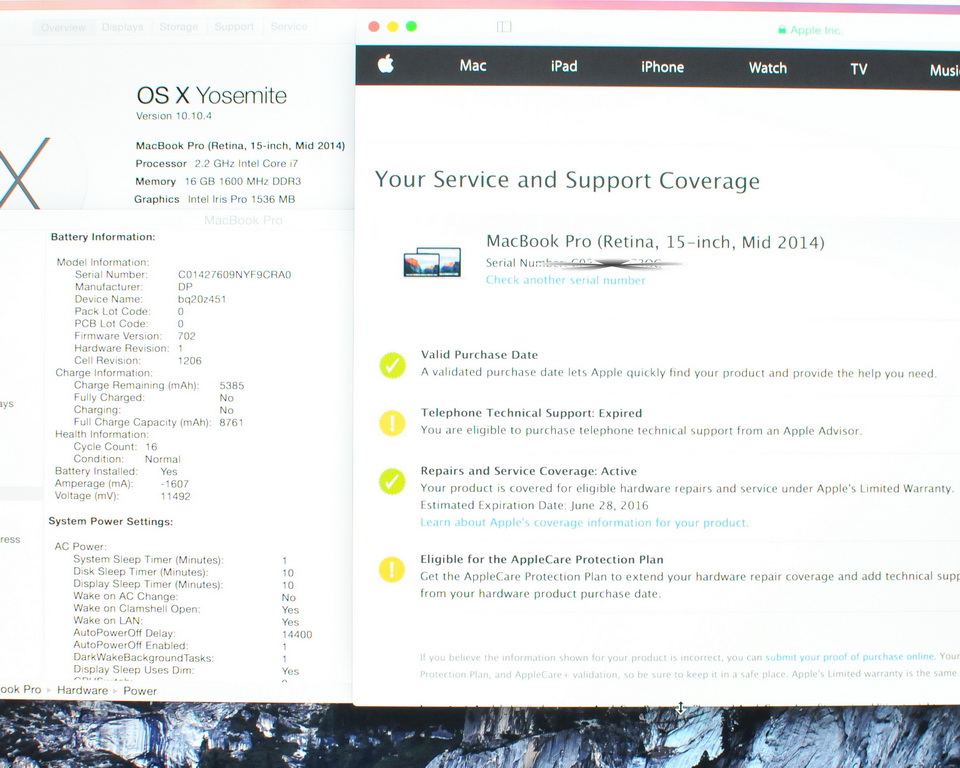Select the Full Charge Capacity value 8761
Screen dimensions: 960x768
[x=231, y=423]
